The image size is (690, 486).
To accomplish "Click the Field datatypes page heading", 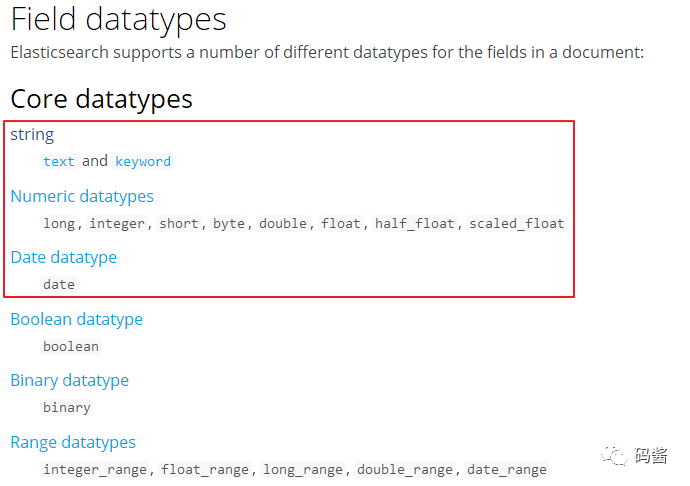I will 118,20.
